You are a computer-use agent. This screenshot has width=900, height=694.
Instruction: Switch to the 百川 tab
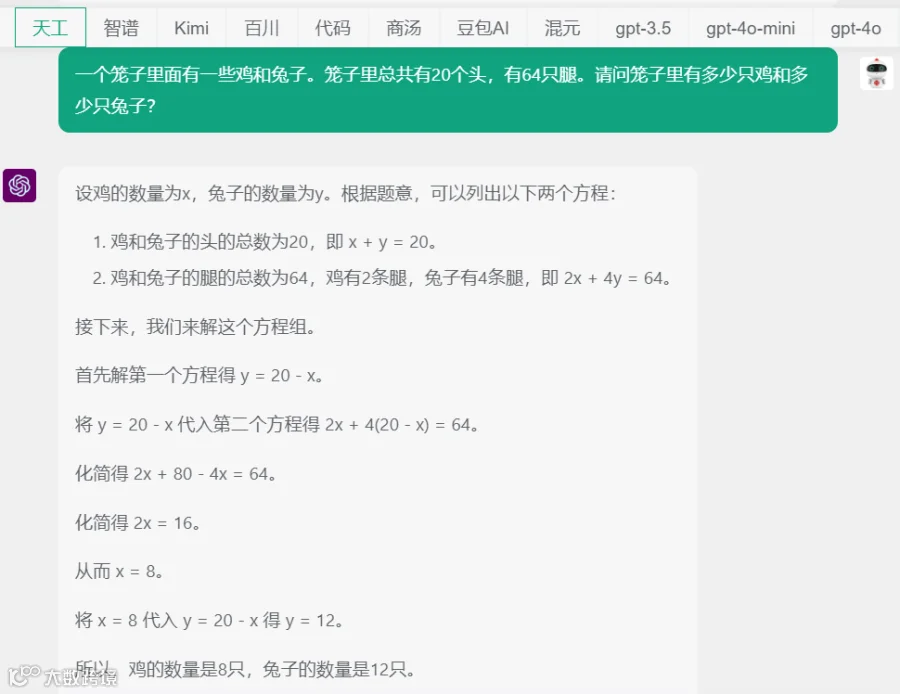point(262,28)
